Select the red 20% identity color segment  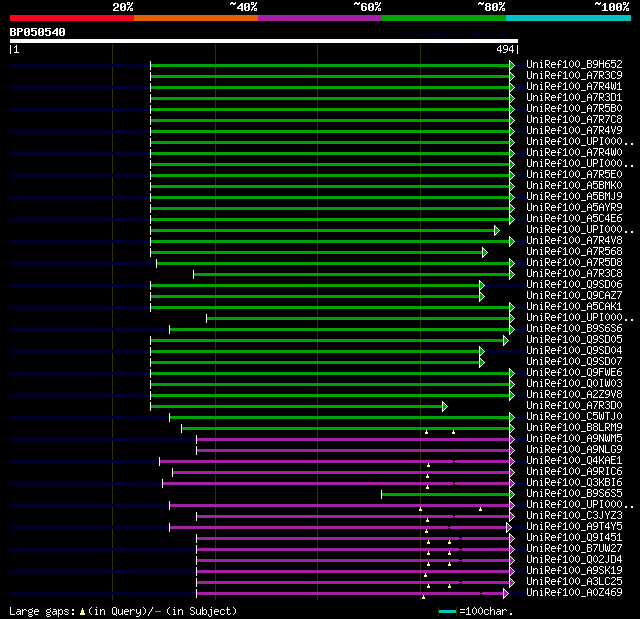click(x=72, y=18)
